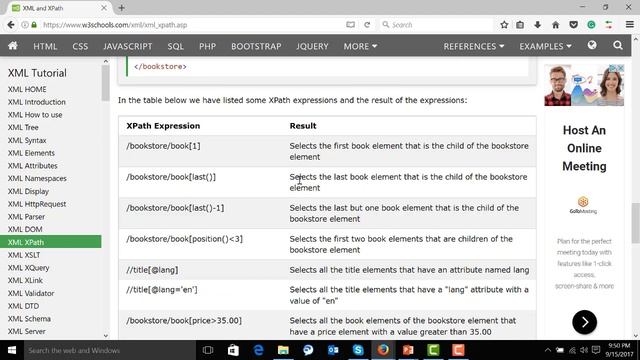Launch Microsoft Edge from the taskbar
This screenshot has width=640, height=360.
click(258, 350)
